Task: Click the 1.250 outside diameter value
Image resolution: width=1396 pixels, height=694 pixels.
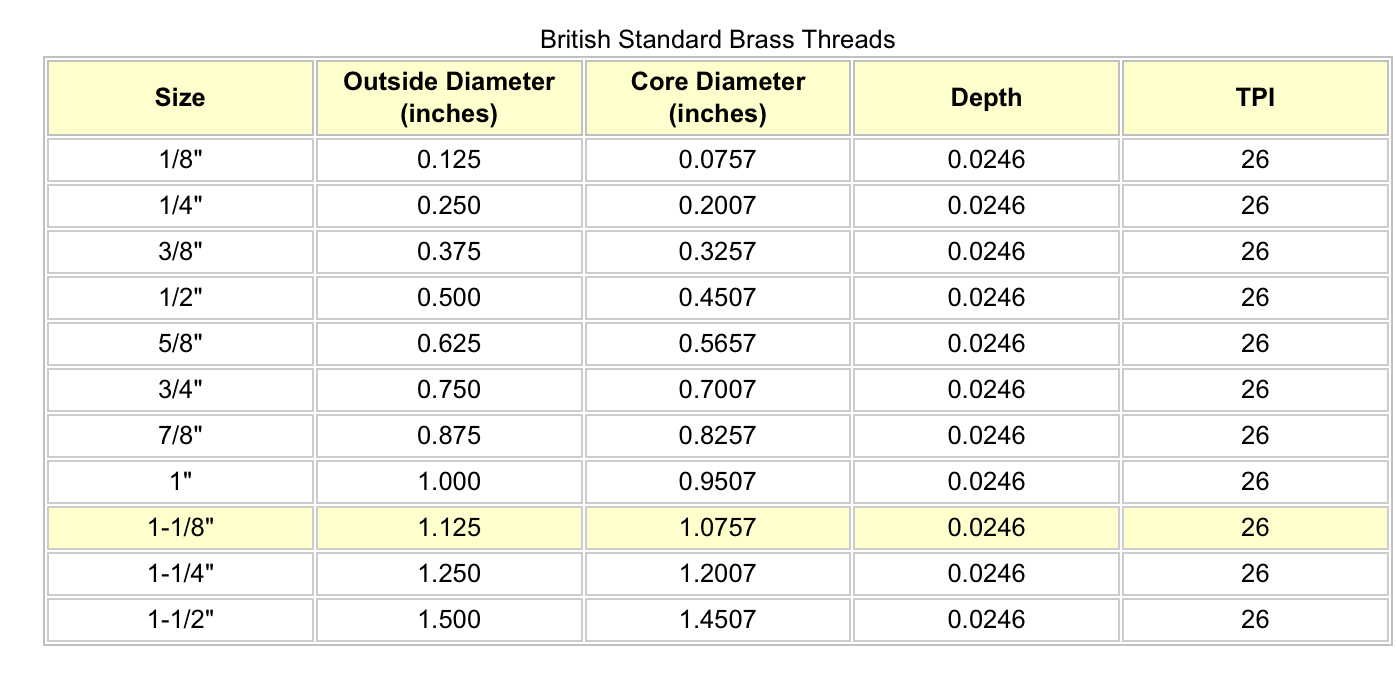Action: [449, 574]
